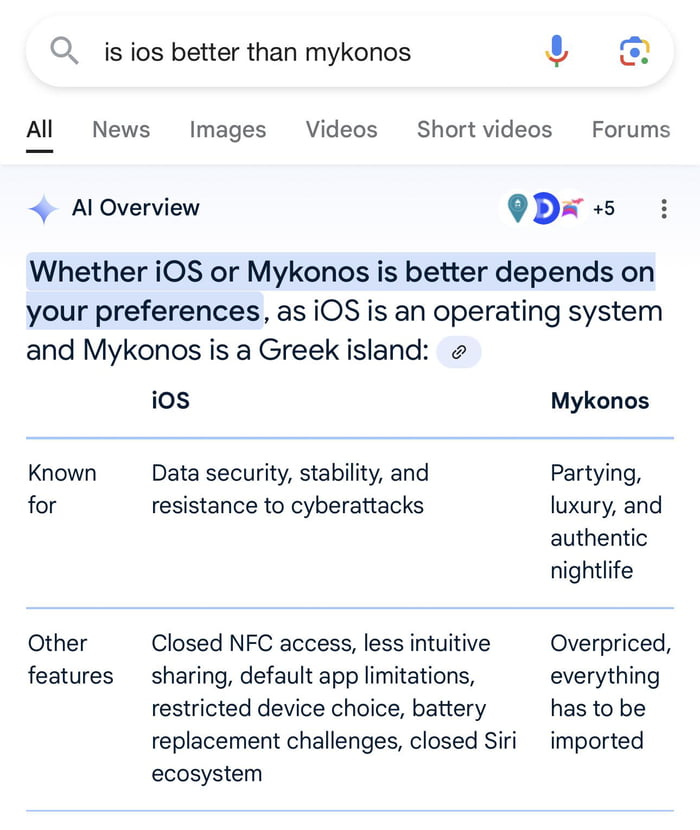Tap the magnifying glass search icon

[64, 51]
